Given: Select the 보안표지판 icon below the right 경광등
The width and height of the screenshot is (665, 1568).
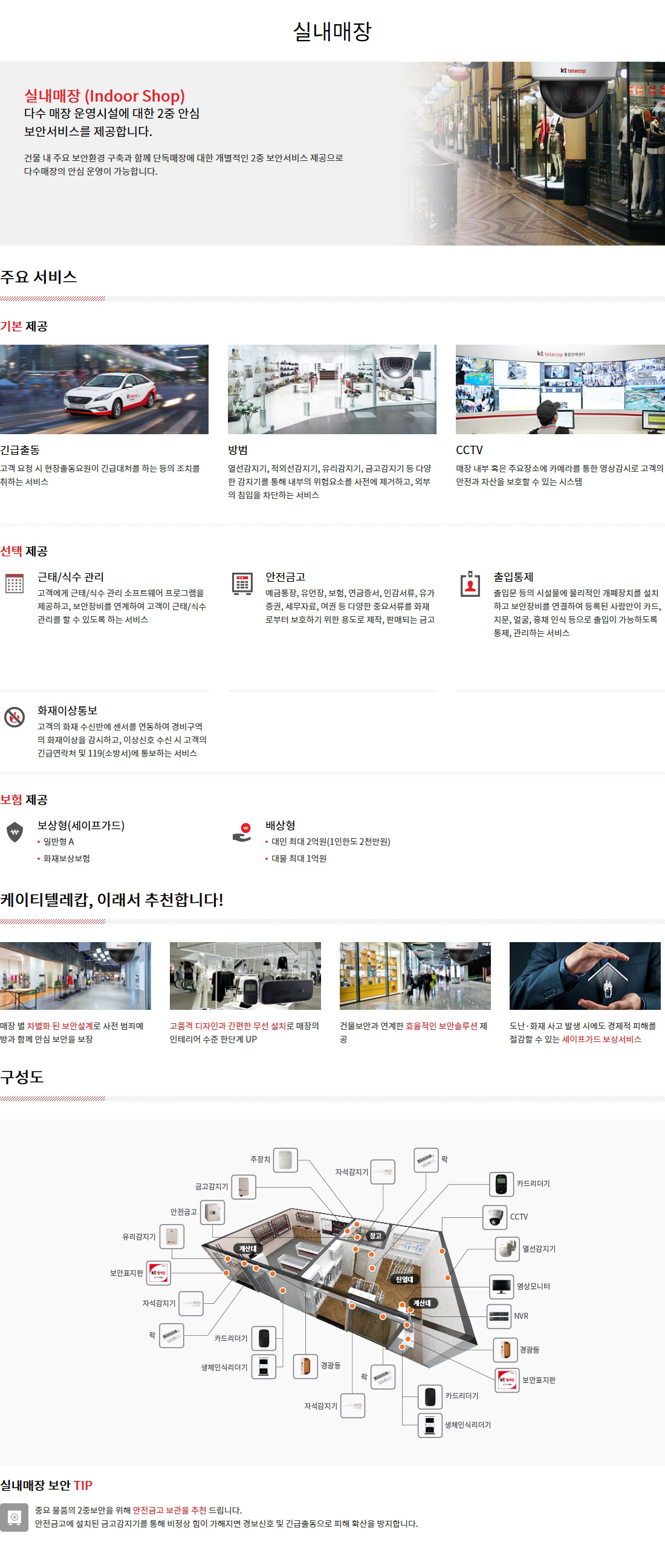Looking at the screenshot, I should [x=507, y=1380].
